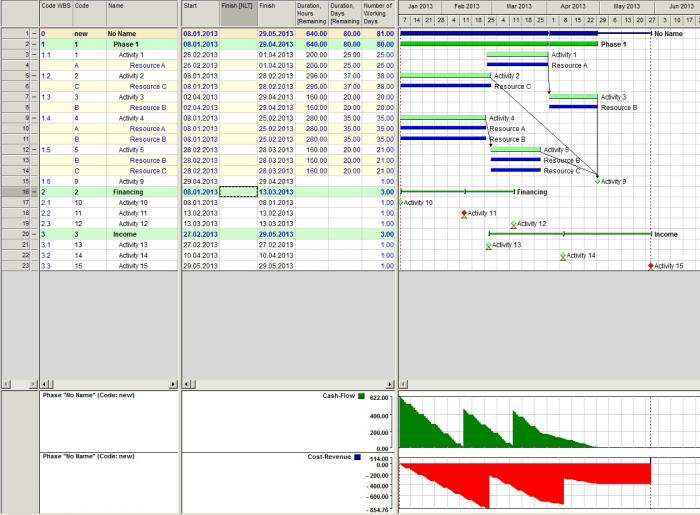The height and width of the screenshot is (515, 700).
Task: Click No Name working days 81.00
Action: click(379, 33)
